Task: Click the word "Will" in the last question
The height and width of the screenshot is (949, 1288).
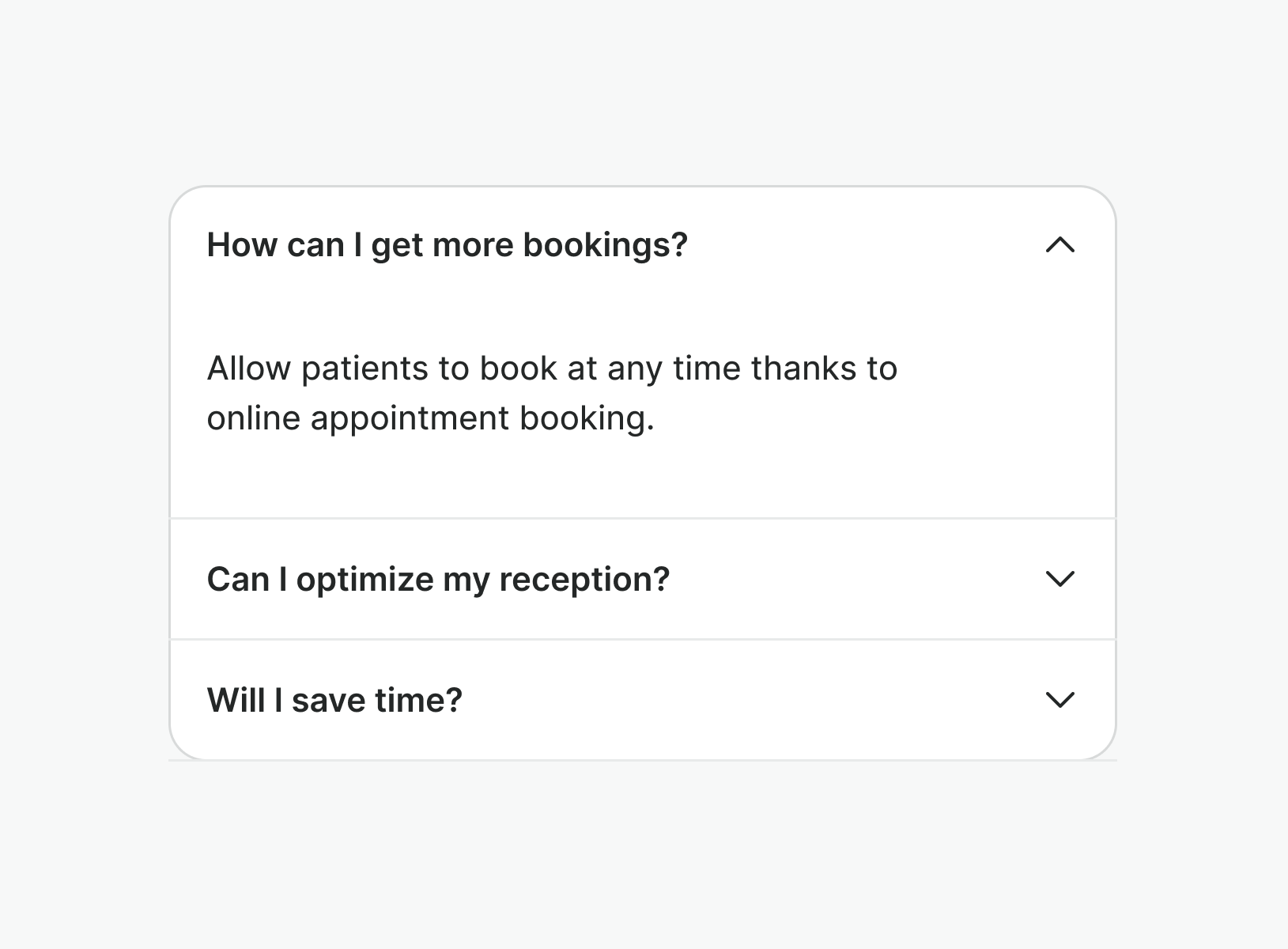Action: click(x=236, y=701)
